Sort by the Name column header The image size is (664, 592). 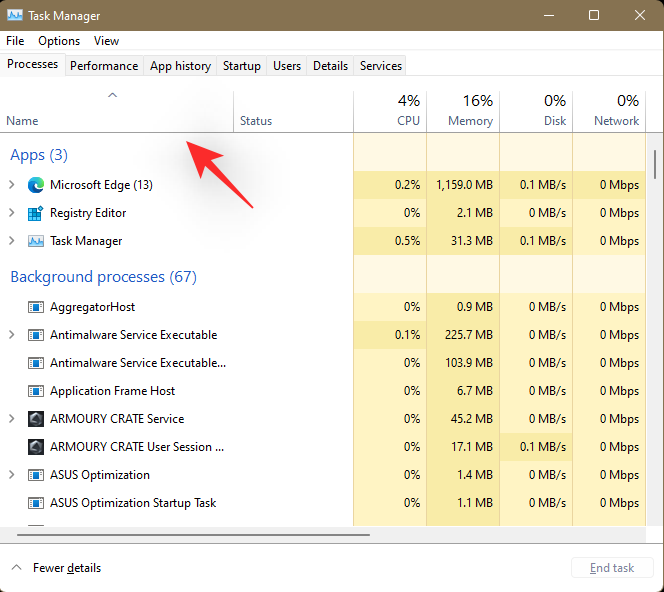click(116, 112)
